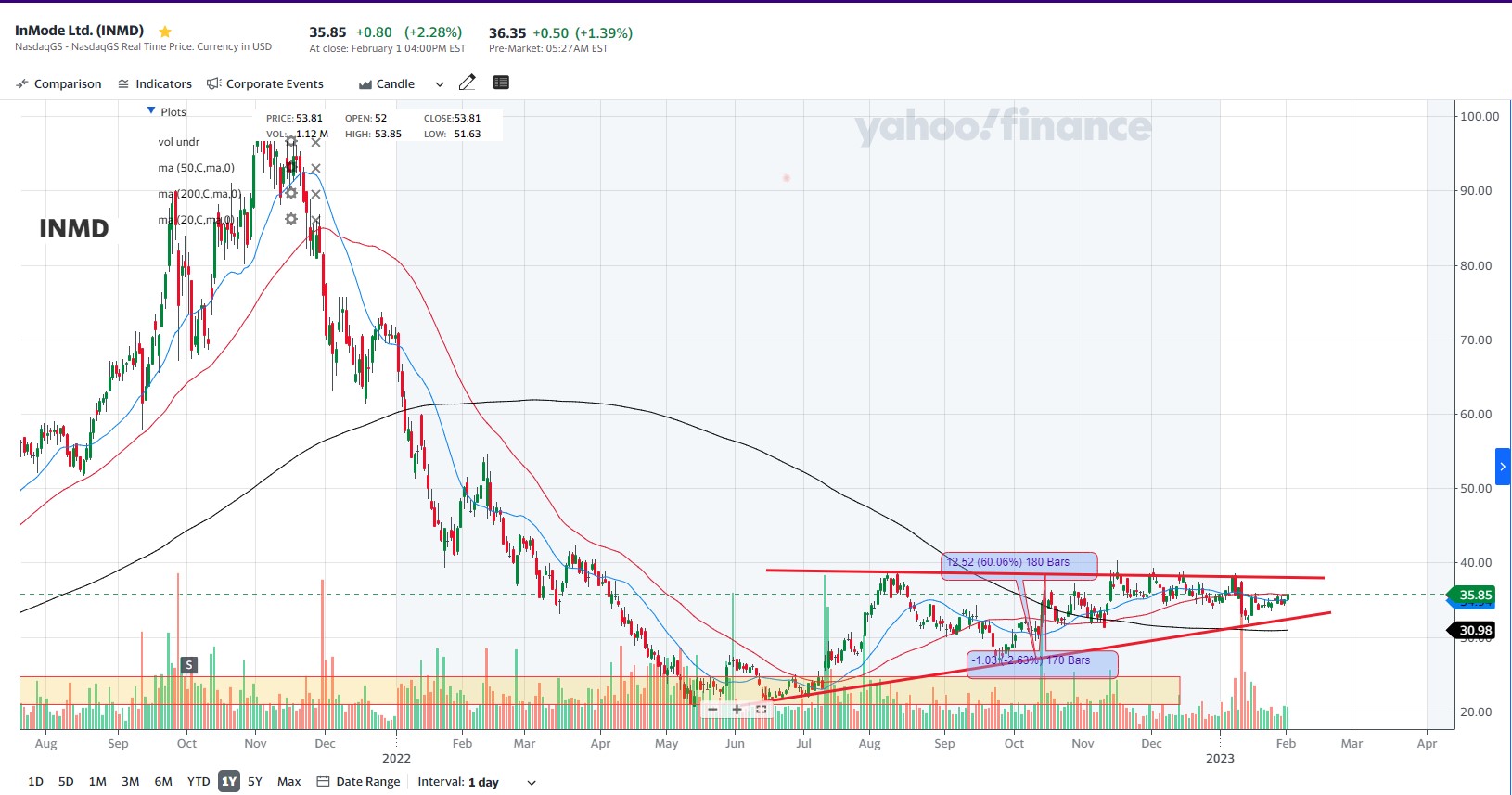Select the 12.52 (60.06%) 180 Bars measurement
Viewport: 1512px width, 795px height.
[x=1019, y=566]
